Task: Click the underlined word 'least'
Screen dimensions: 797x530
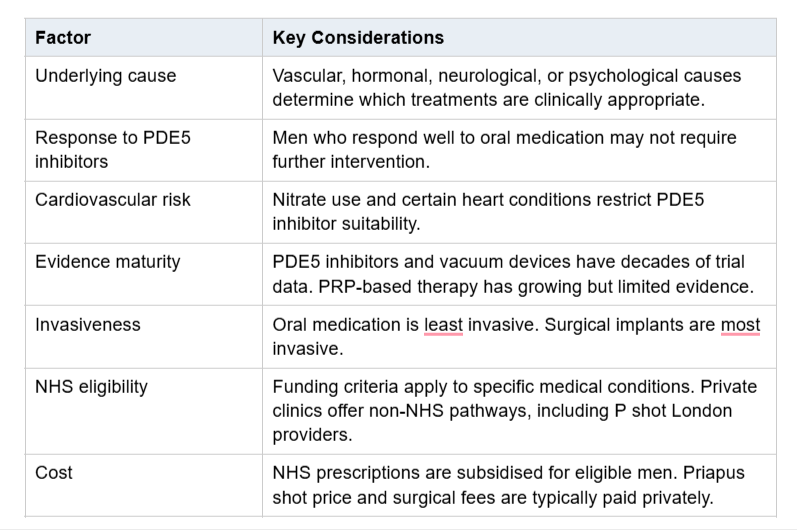Action: [x=443, y=325]
